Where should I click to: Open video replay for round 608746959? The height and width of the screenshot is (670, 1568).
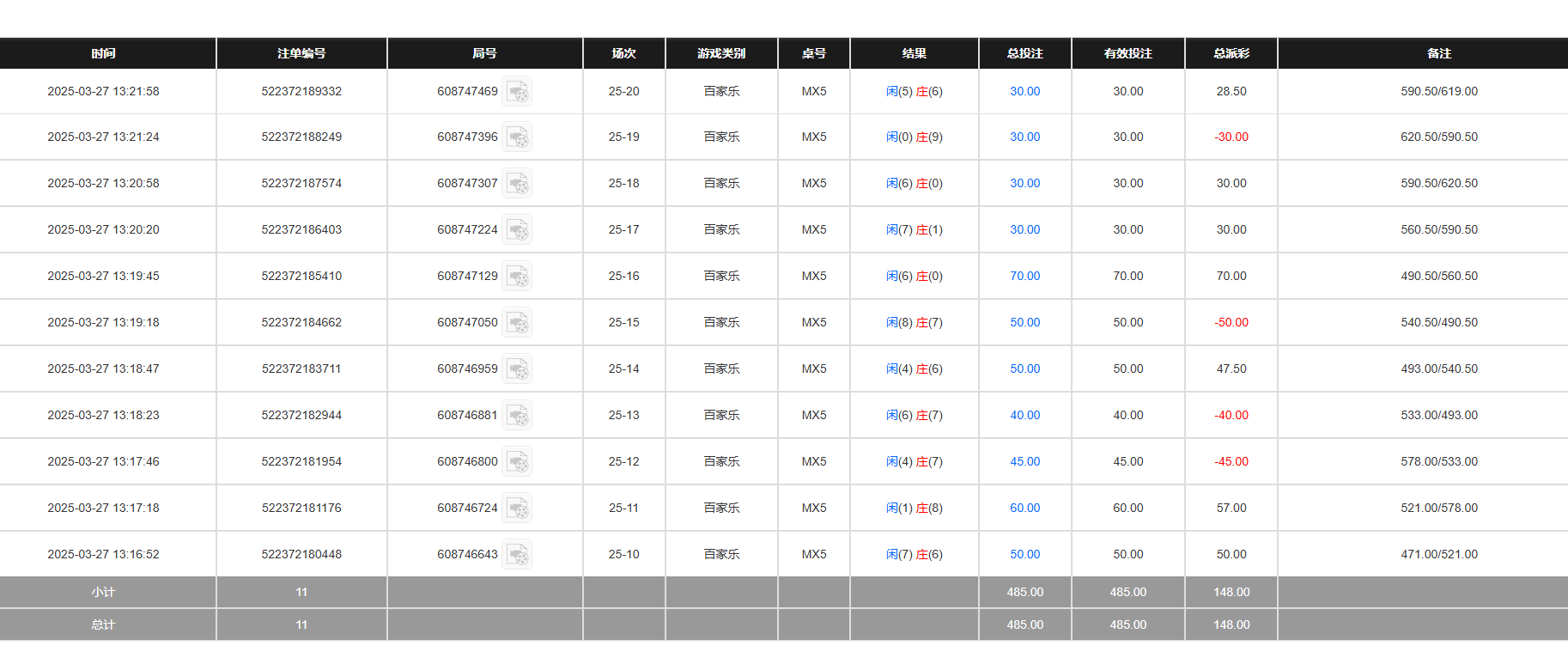[x=517, y=369]
